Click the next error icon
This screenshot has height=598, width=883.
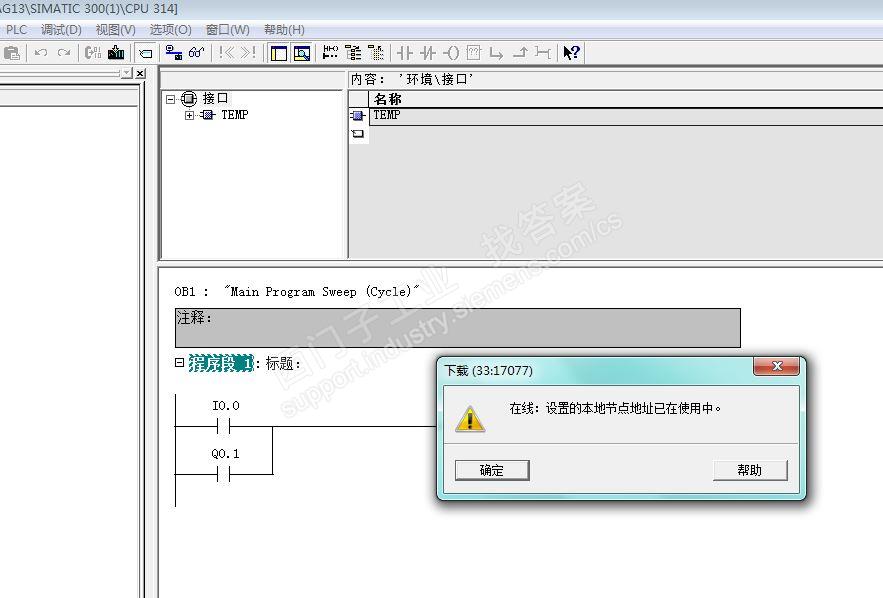tap(248, 53)
